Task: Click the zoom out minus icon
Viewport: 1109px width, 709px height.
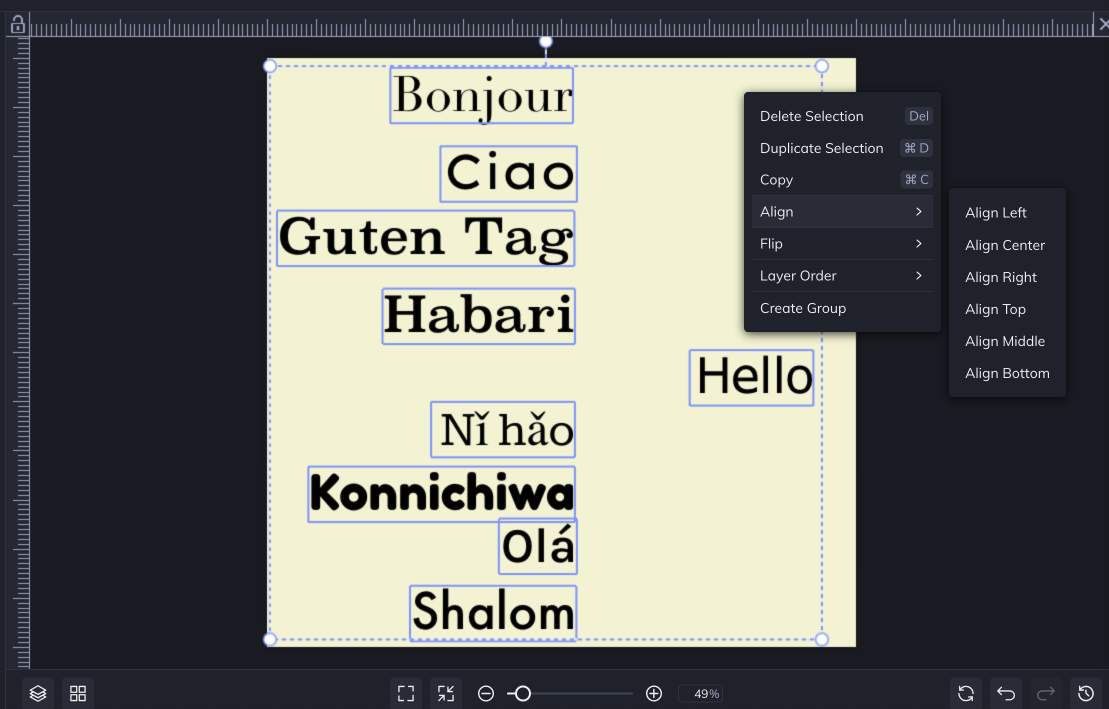Action: coord(486,693)
